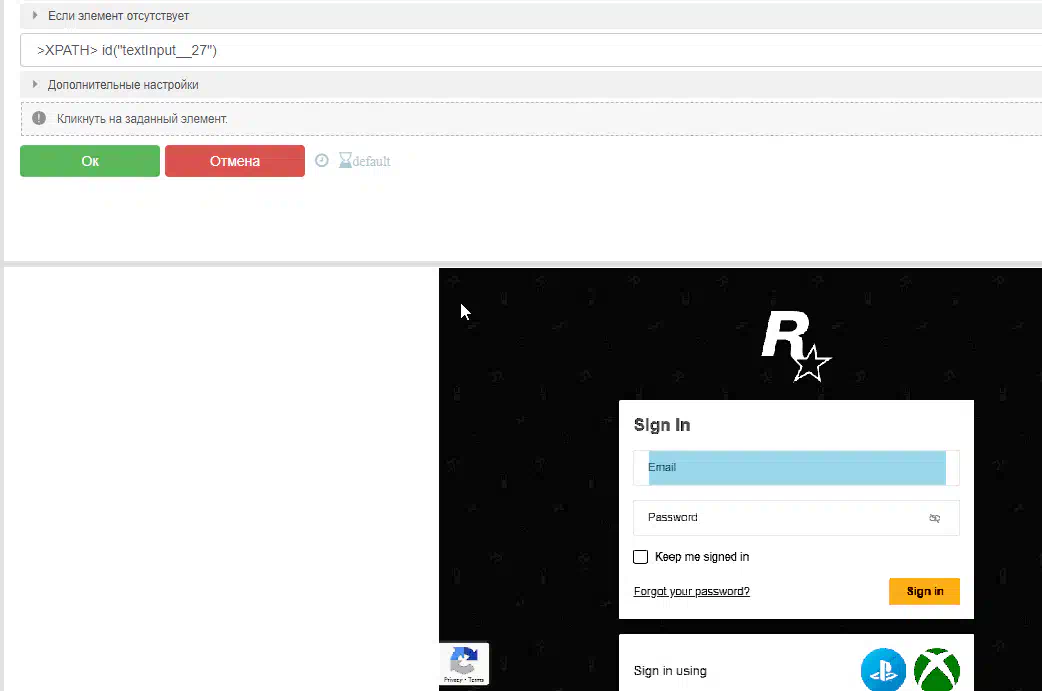Screen dimensions: 1042x691
Task: Sign in using PlayStation icon
Action: click(x=883, y=670)
